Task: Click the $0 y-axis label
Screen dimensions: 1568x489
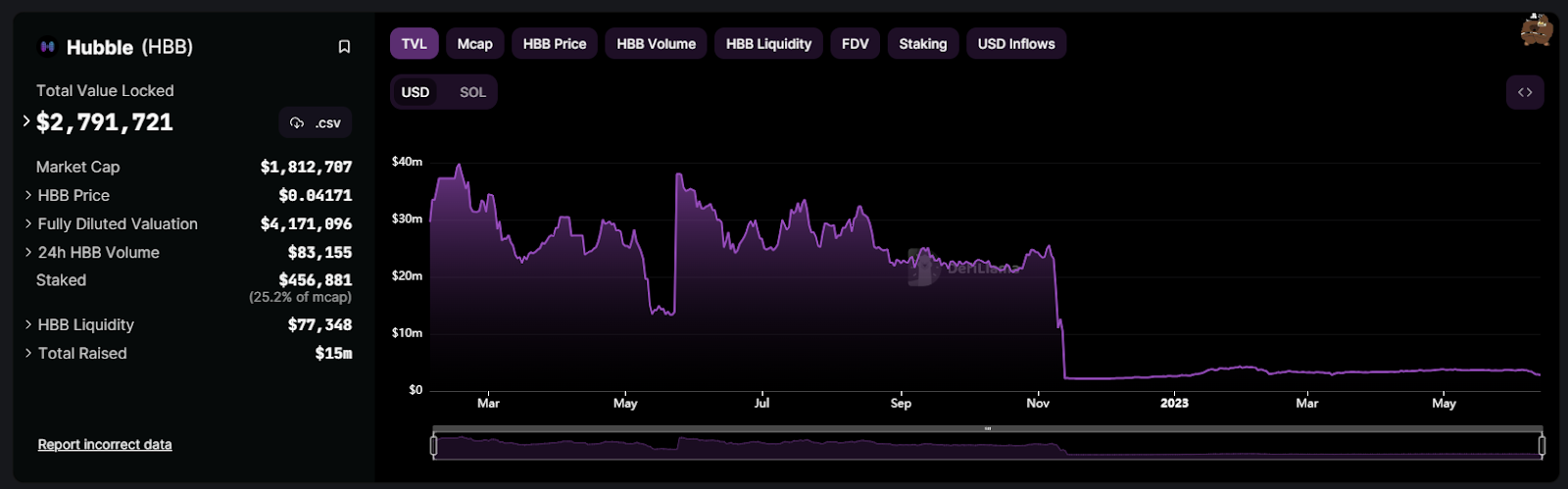Action: click(416, 389)
